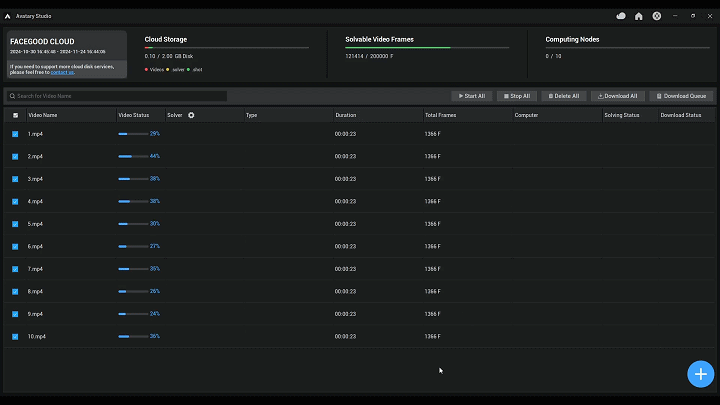The height and width of the screenshot is (405, 720).
Task: Uncheck the 8.mp4 checkbox
Action: tap(15, 292)
